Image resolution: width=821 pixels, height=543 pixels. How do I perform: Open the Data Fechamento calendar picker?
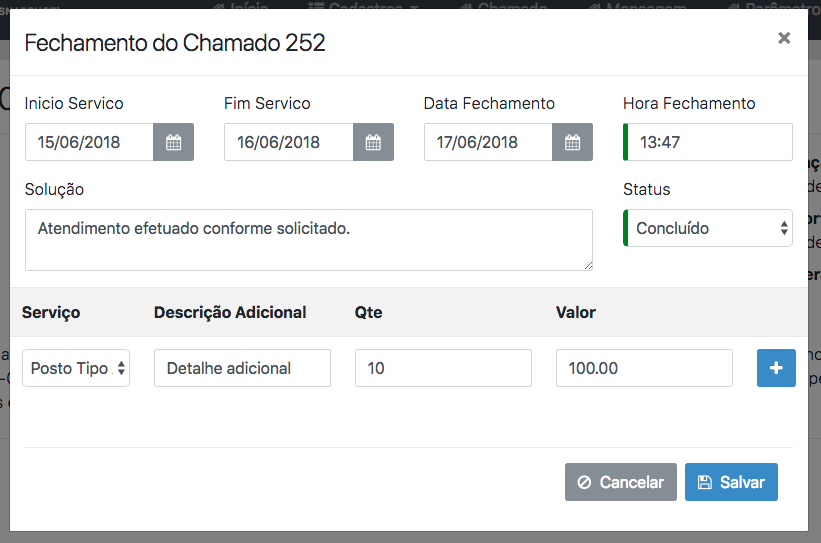pos(572,142)
